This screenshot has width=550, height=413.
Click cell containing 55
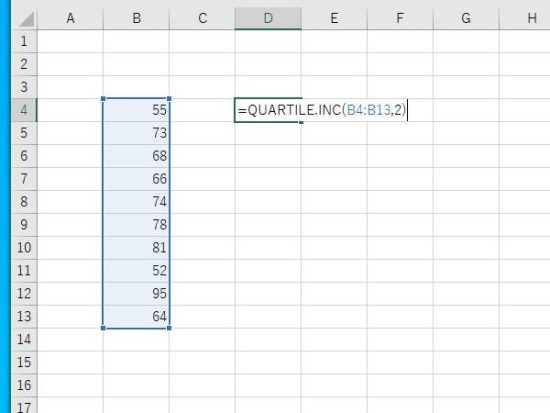point(136,110)
